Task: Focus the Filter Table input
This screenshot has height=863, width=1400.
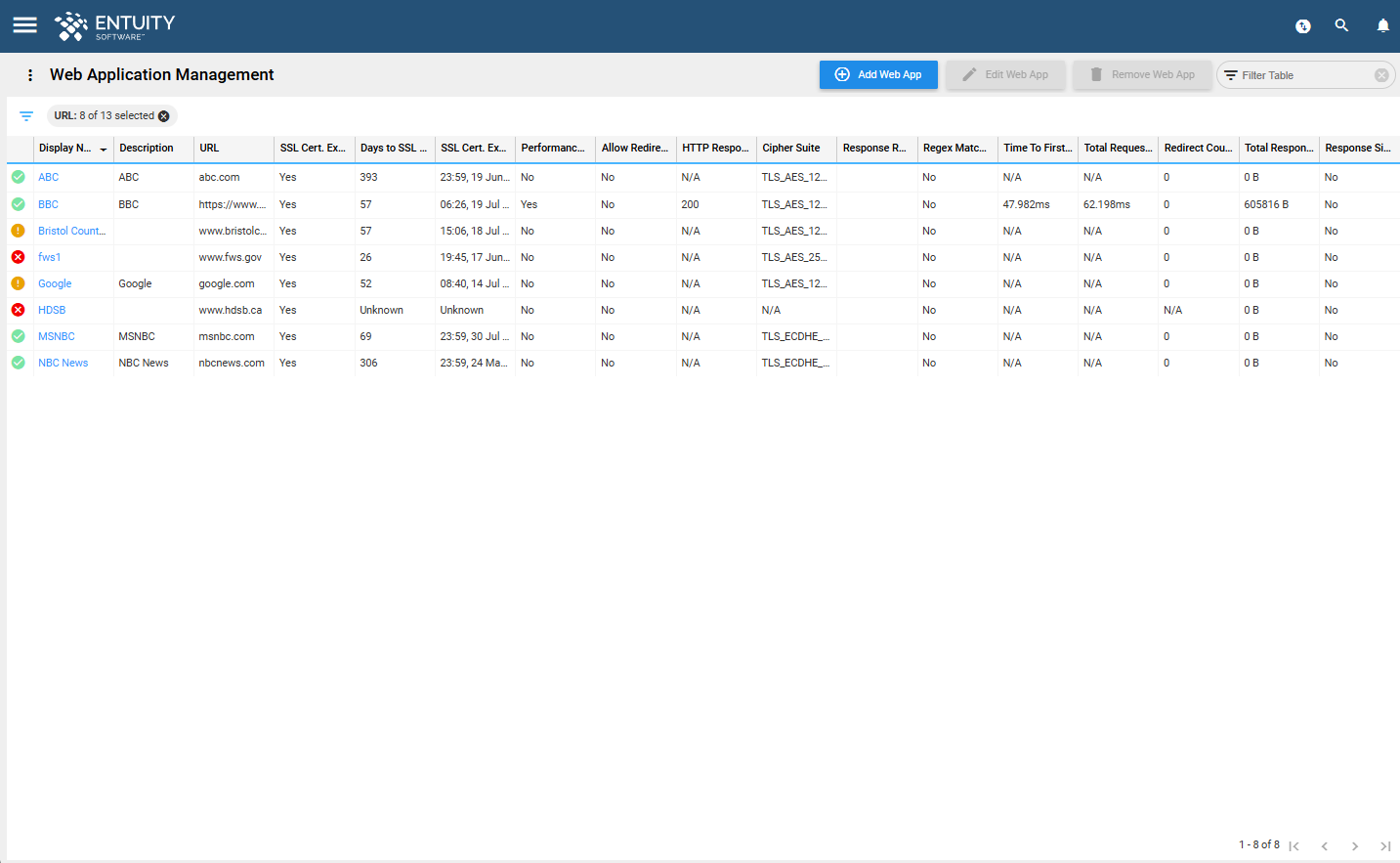Action: click(x=1304, y=75)
